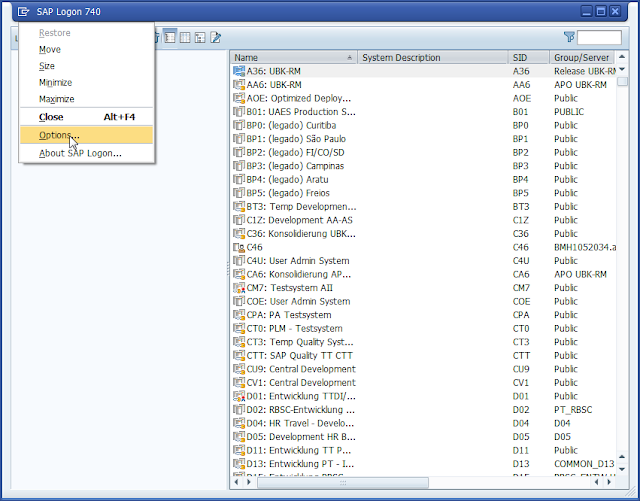Click the icon beside D11: Entwicklung TT P

[239, 450]
